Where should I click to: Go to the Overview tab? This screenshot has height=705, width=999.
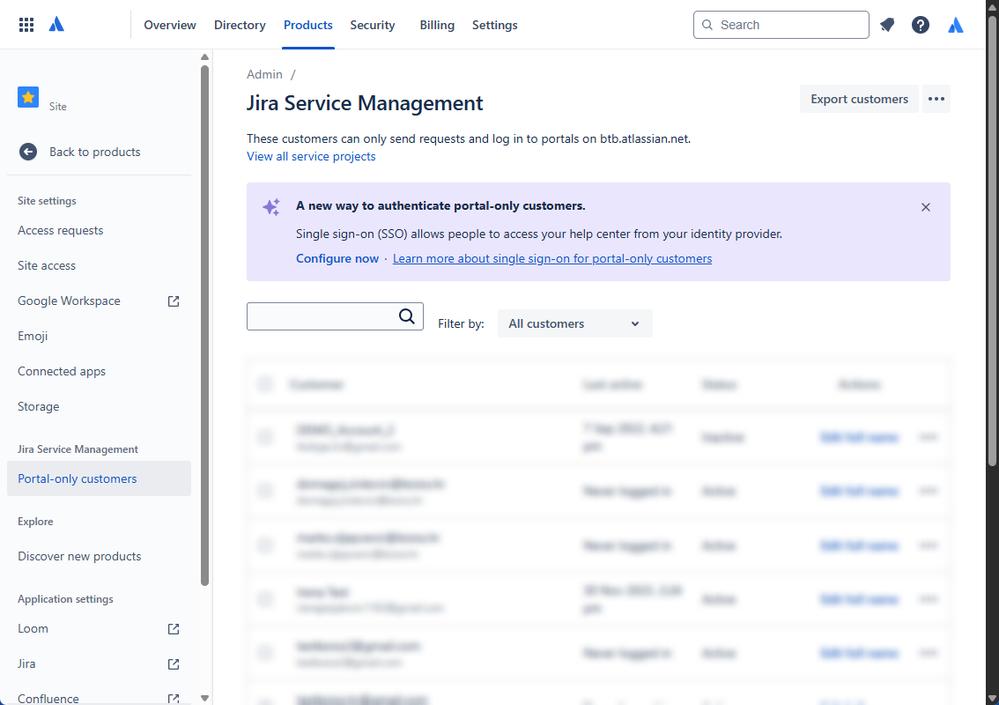(x=170, y=25)
